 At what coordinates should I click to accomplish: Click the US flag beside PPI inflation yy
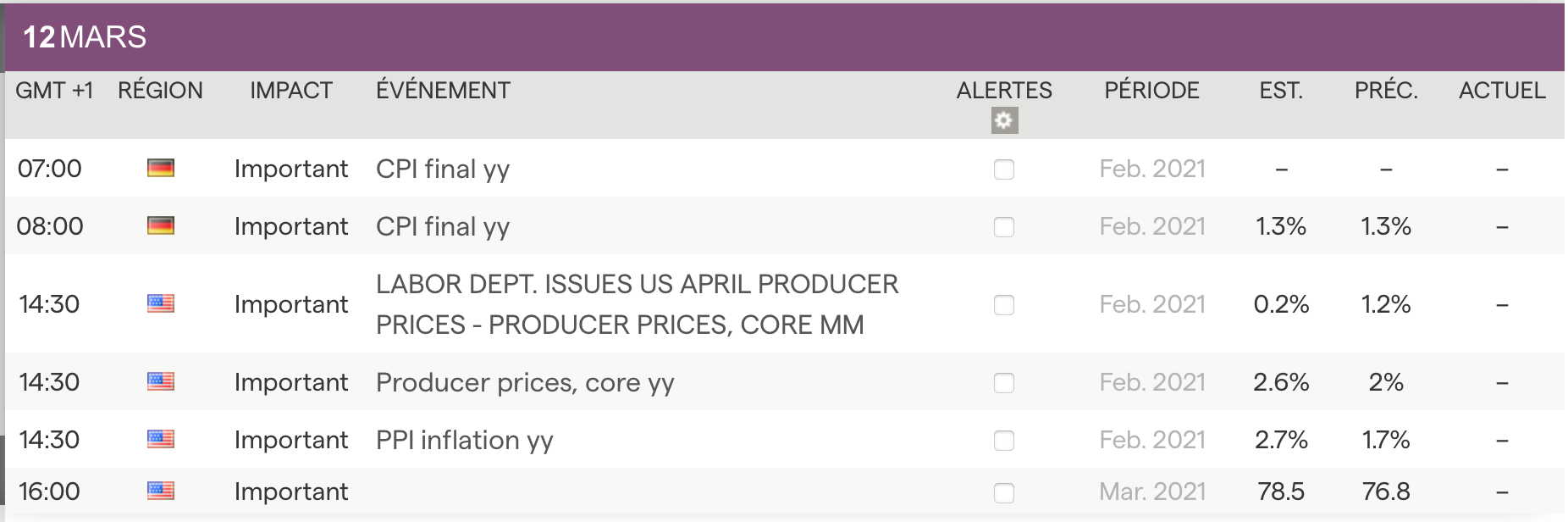(x=160, y=440)
